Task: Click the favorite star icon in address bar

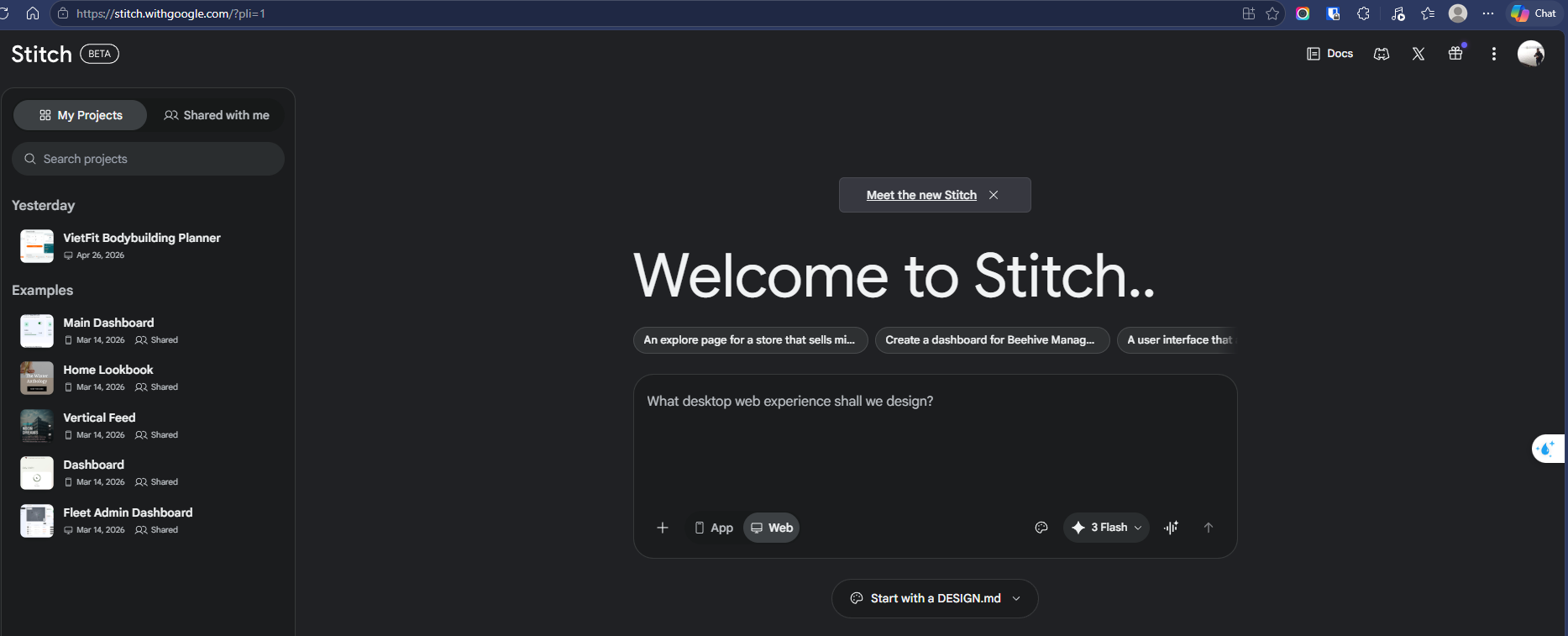Action: [x=1272, y=13]
